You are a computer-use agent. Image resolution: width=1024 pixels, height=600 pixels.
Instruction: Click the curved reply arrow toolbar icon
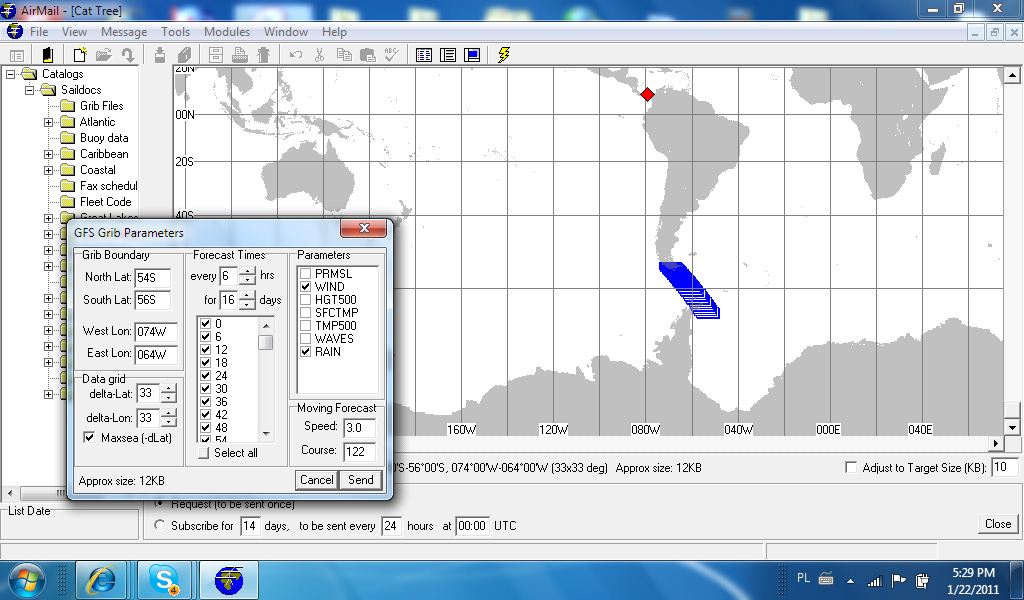pos(128,55)
